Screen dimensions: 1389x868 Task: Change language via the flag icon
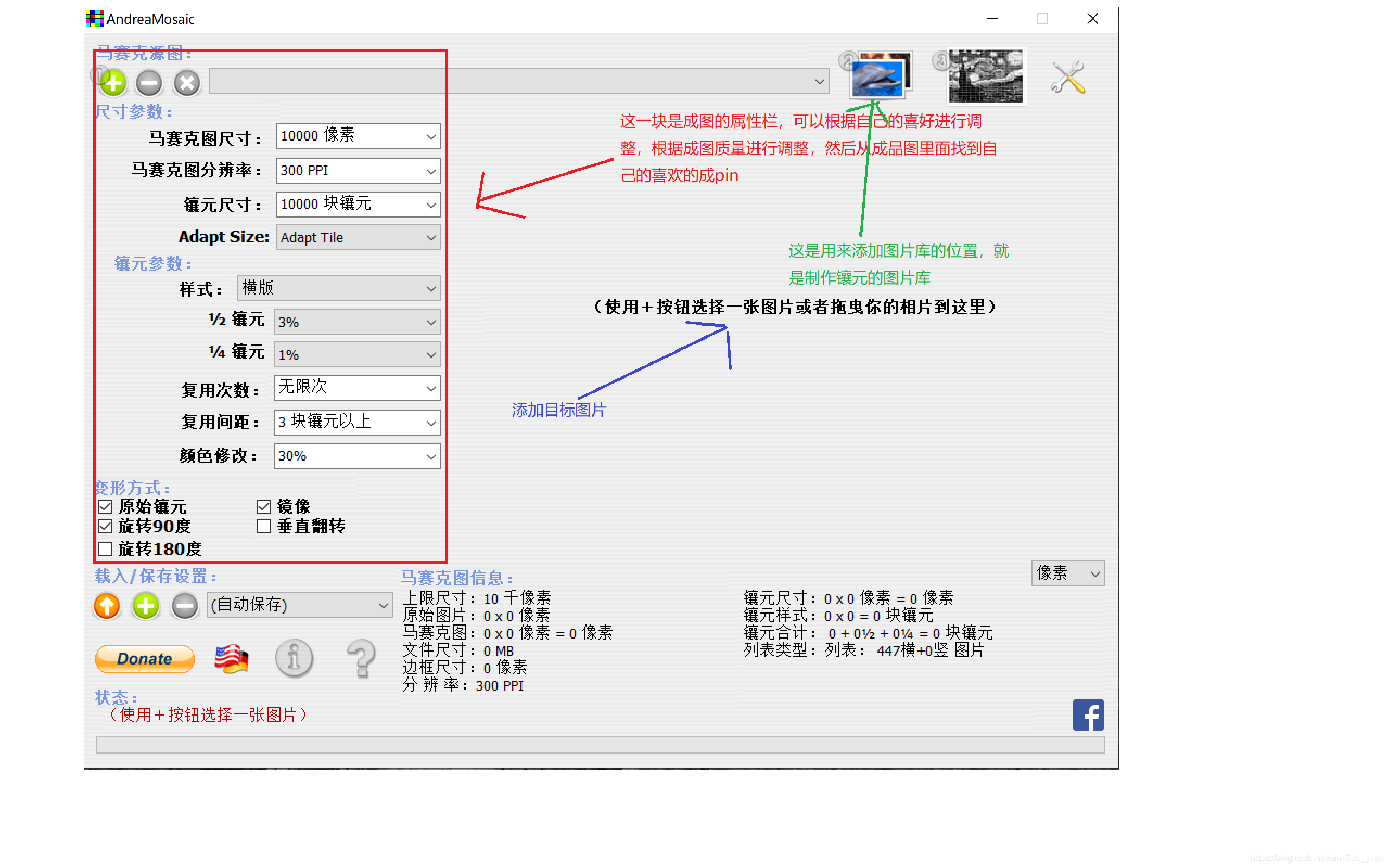(x=231, y=659)
